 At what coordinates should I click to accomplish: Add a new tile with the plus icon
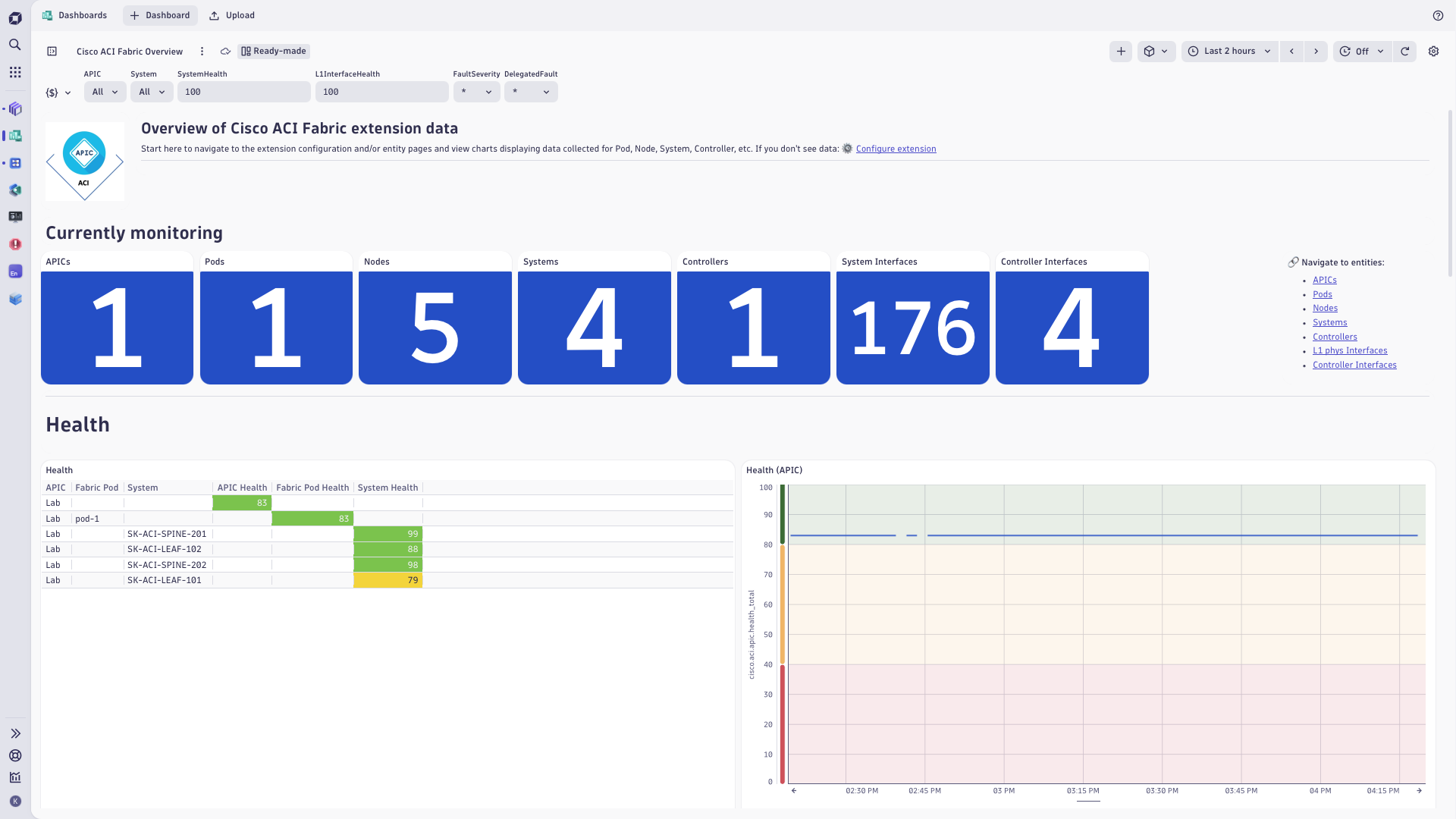pyautogui.click(x=1120, y=51)
